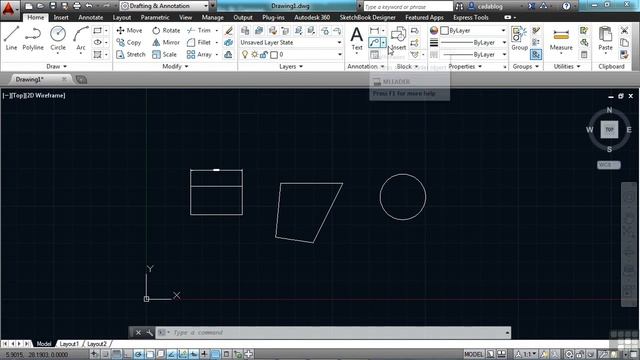This screenshot has width=640, height=360.
Task: Open the Parametric ribbon tab
Action: click(x=155, y=18)
